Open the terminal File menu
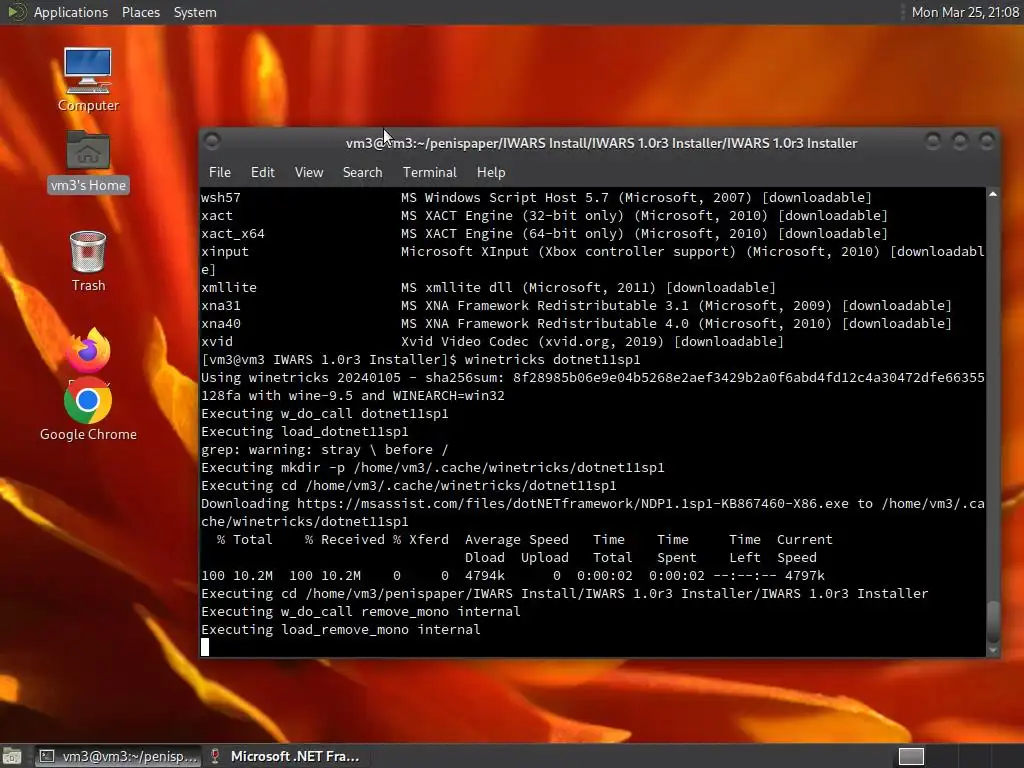This screenshot has width=1024, height=768. point(219,172)
